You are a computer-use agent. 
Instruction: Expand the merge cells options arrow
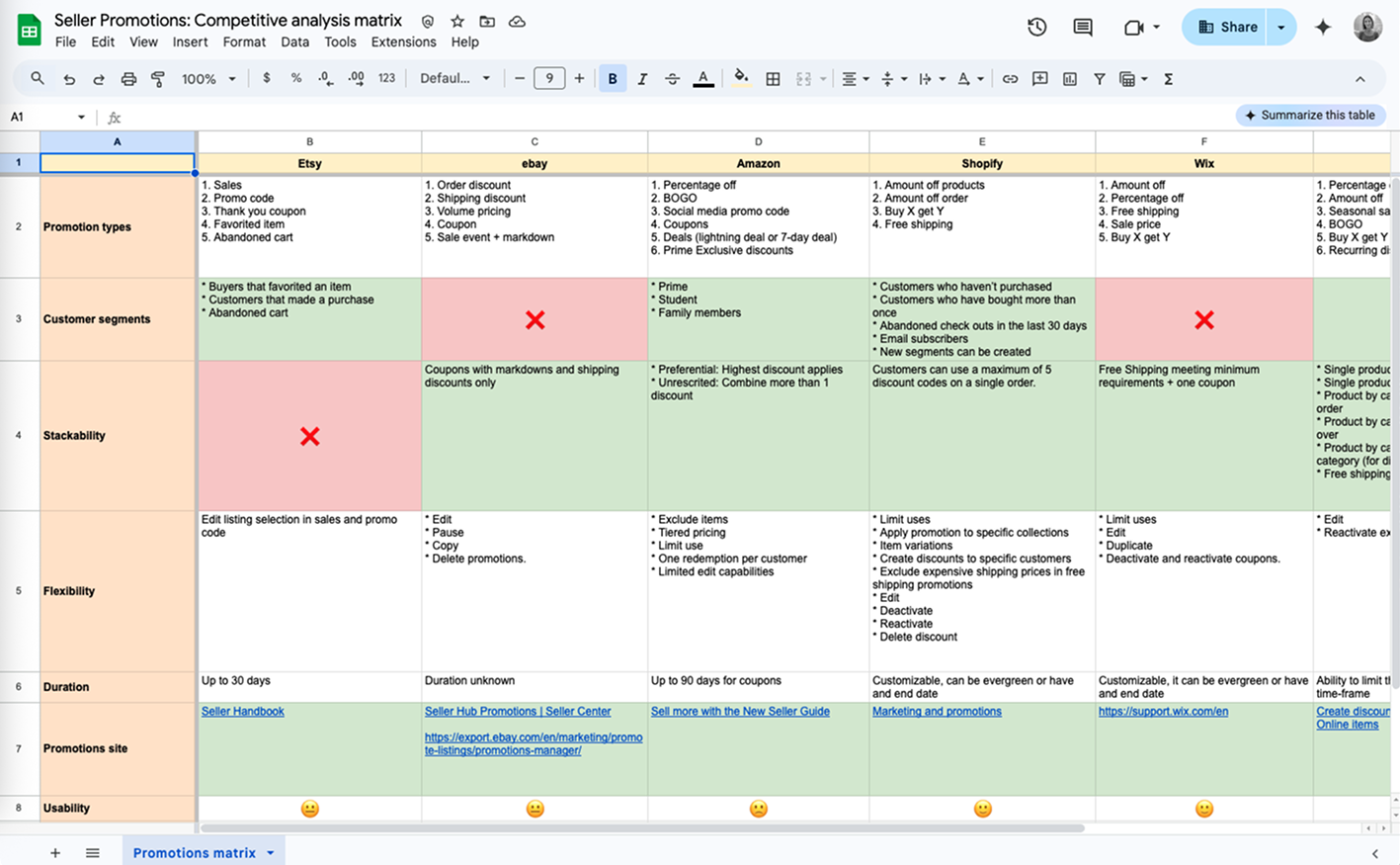[823, 79]
